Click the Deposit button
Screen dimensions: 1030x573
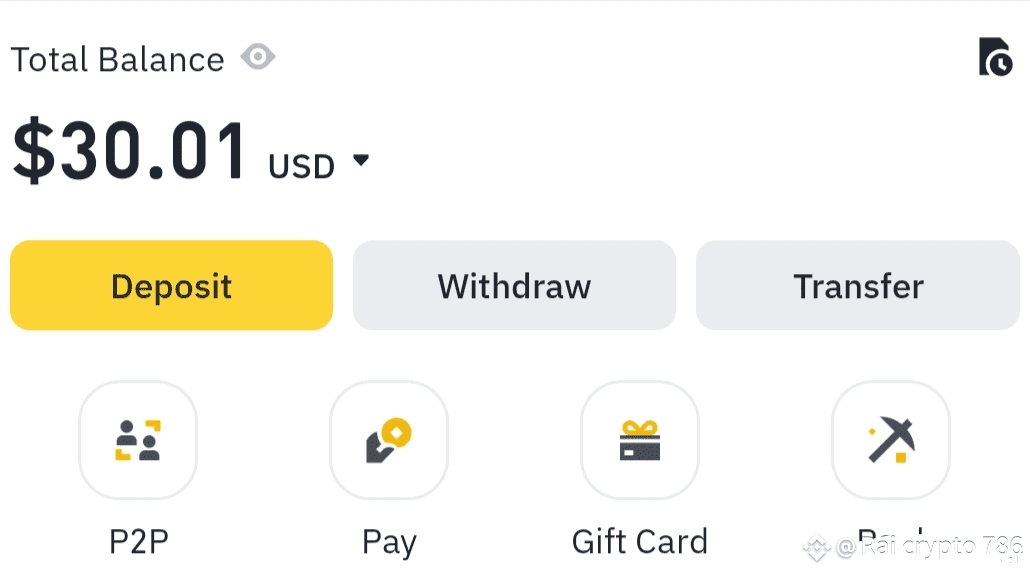click(x=171, y=285)
